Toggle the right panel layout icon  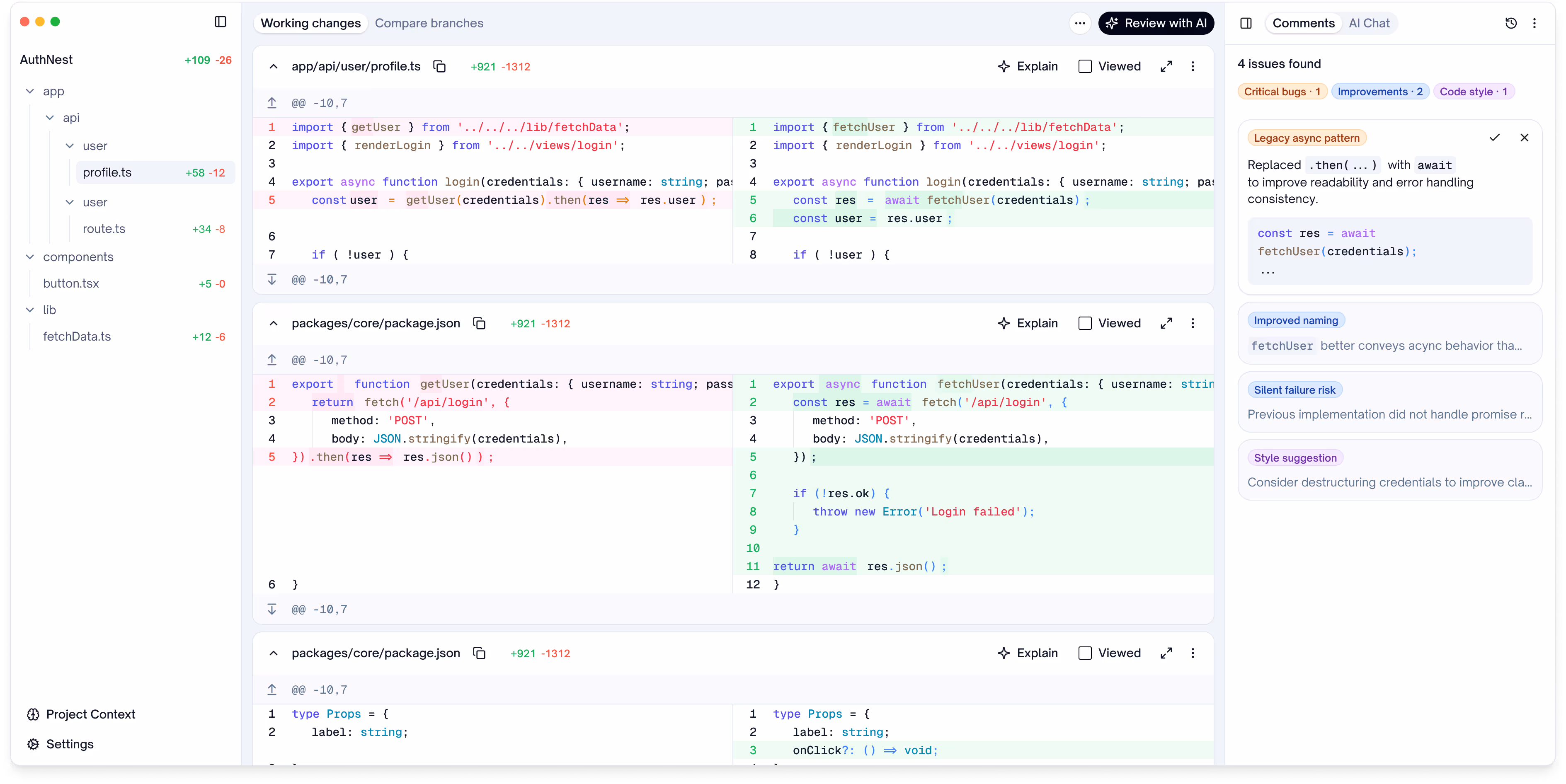(1246, 23)
